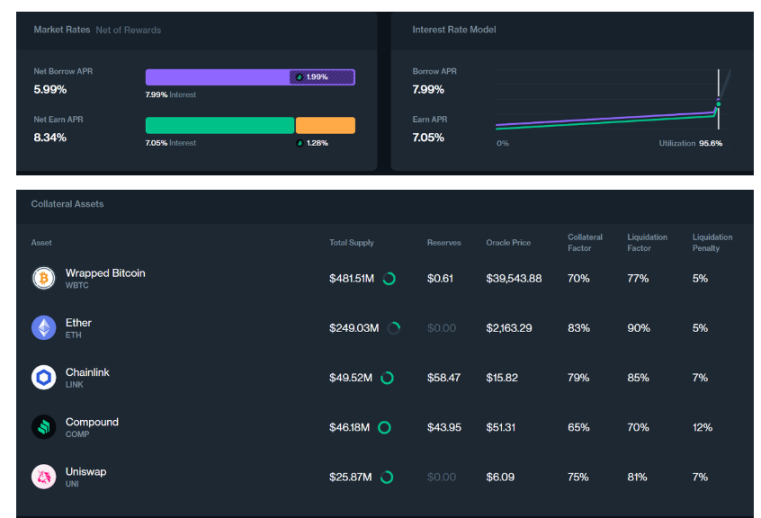Click the Ether asset icon
Image resolution: width=761 pixels, height=518 pixels.
click(44, 327)
